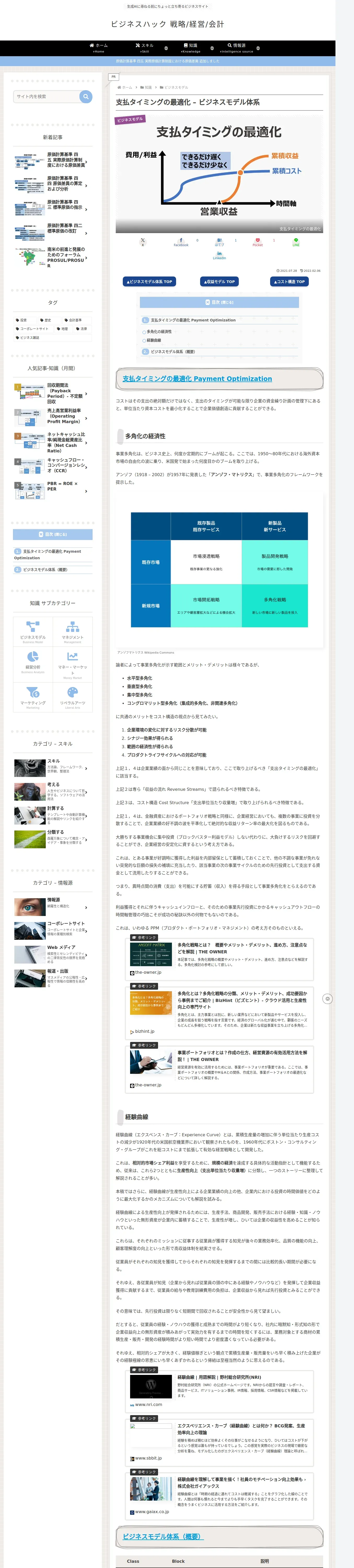The width and height of the screenshot is (354, 1568).
Task: Open the スキル navigation menu item
Action: tap(145, 48)
